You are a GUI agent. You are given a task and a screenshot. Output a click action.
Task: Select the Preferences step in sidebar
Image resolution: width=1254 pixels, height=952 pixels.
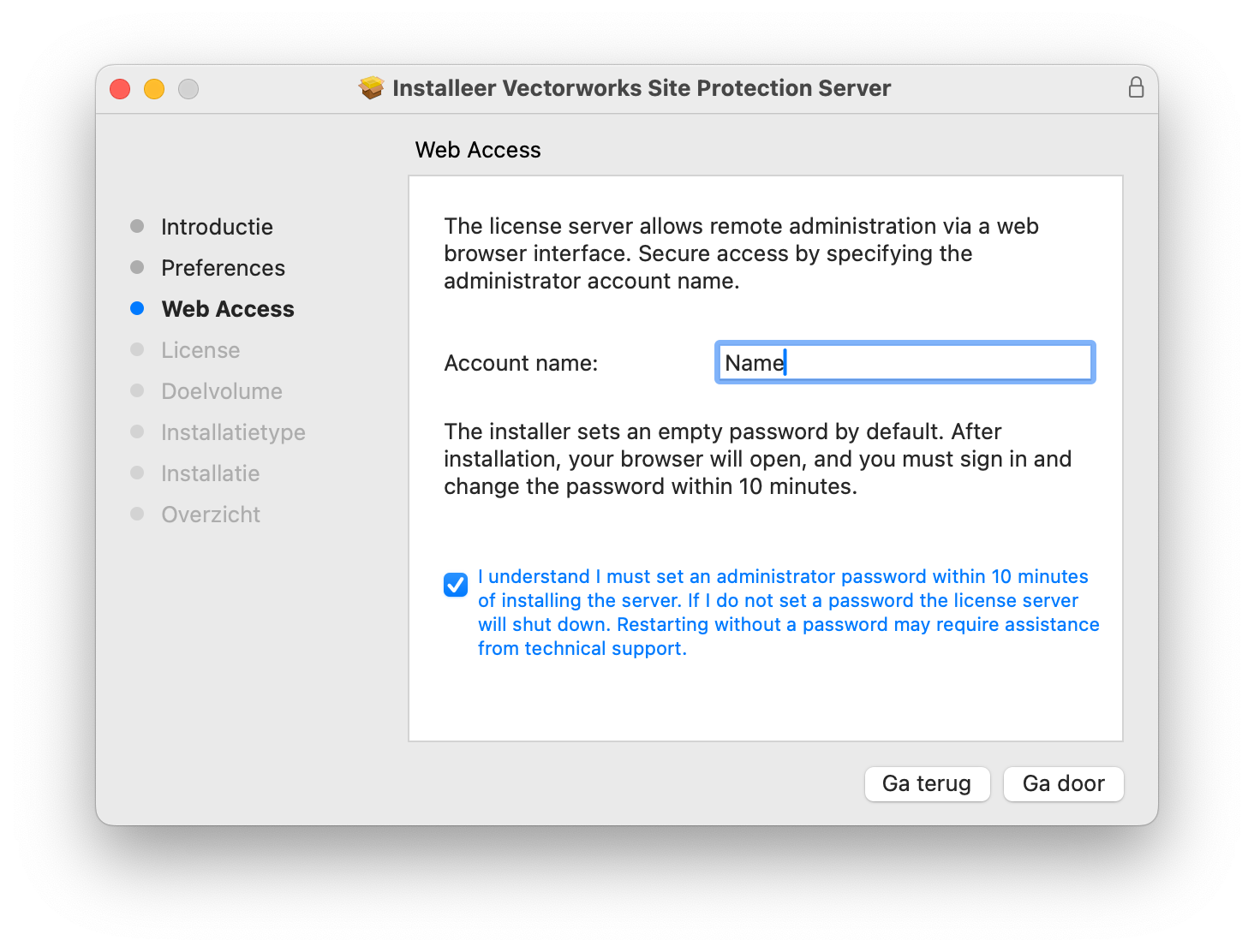223,268
